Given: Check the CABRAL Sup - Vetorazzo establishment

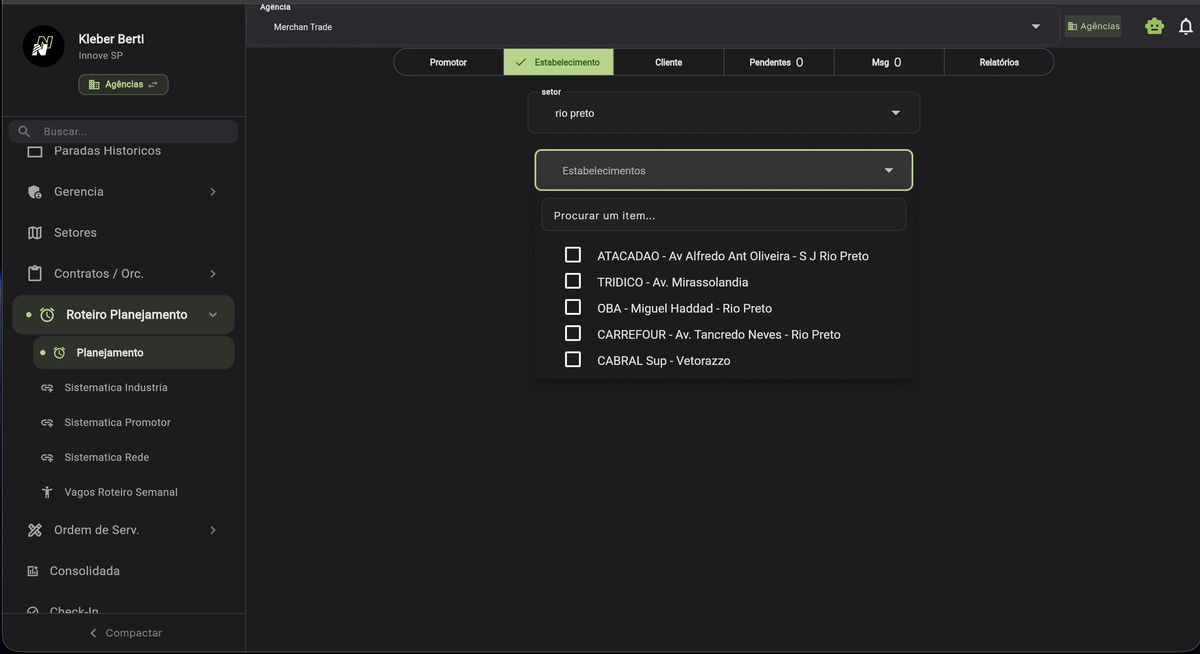Looking at the screenshot, I should click(x=572, y=358).
